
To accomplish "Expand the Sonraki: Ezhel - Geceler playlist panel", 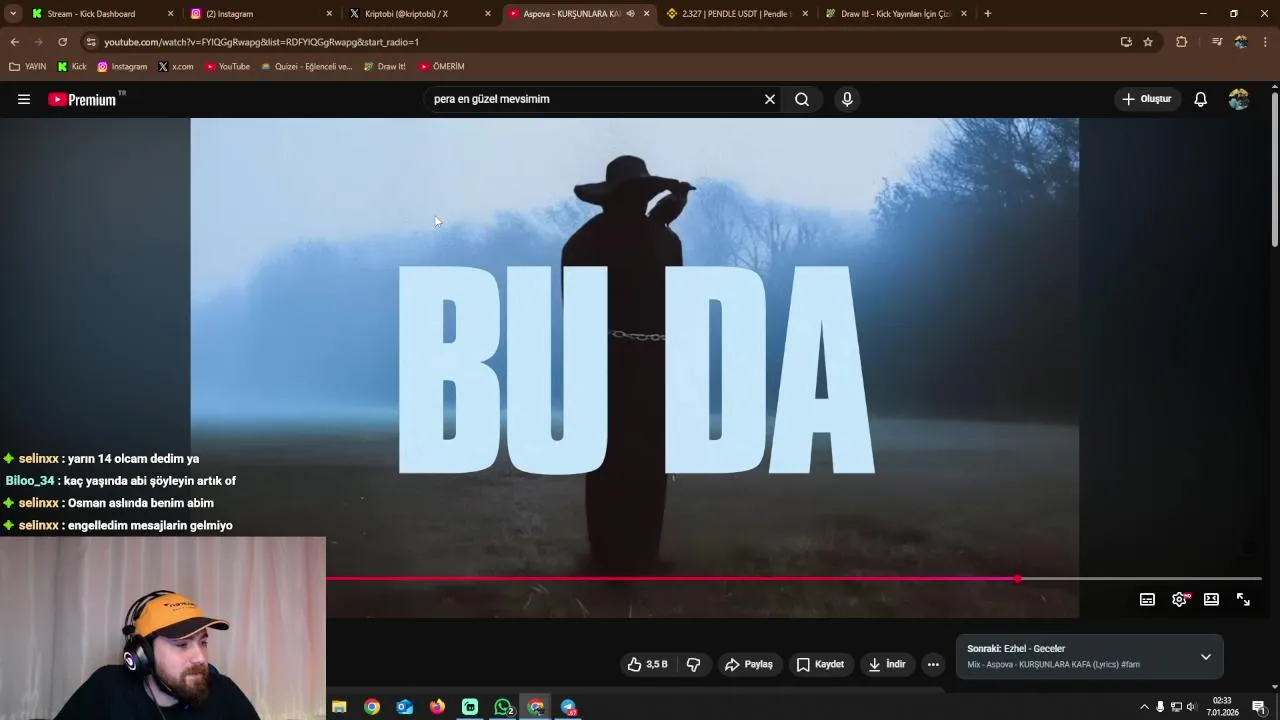I will [x=1206, y=657].
